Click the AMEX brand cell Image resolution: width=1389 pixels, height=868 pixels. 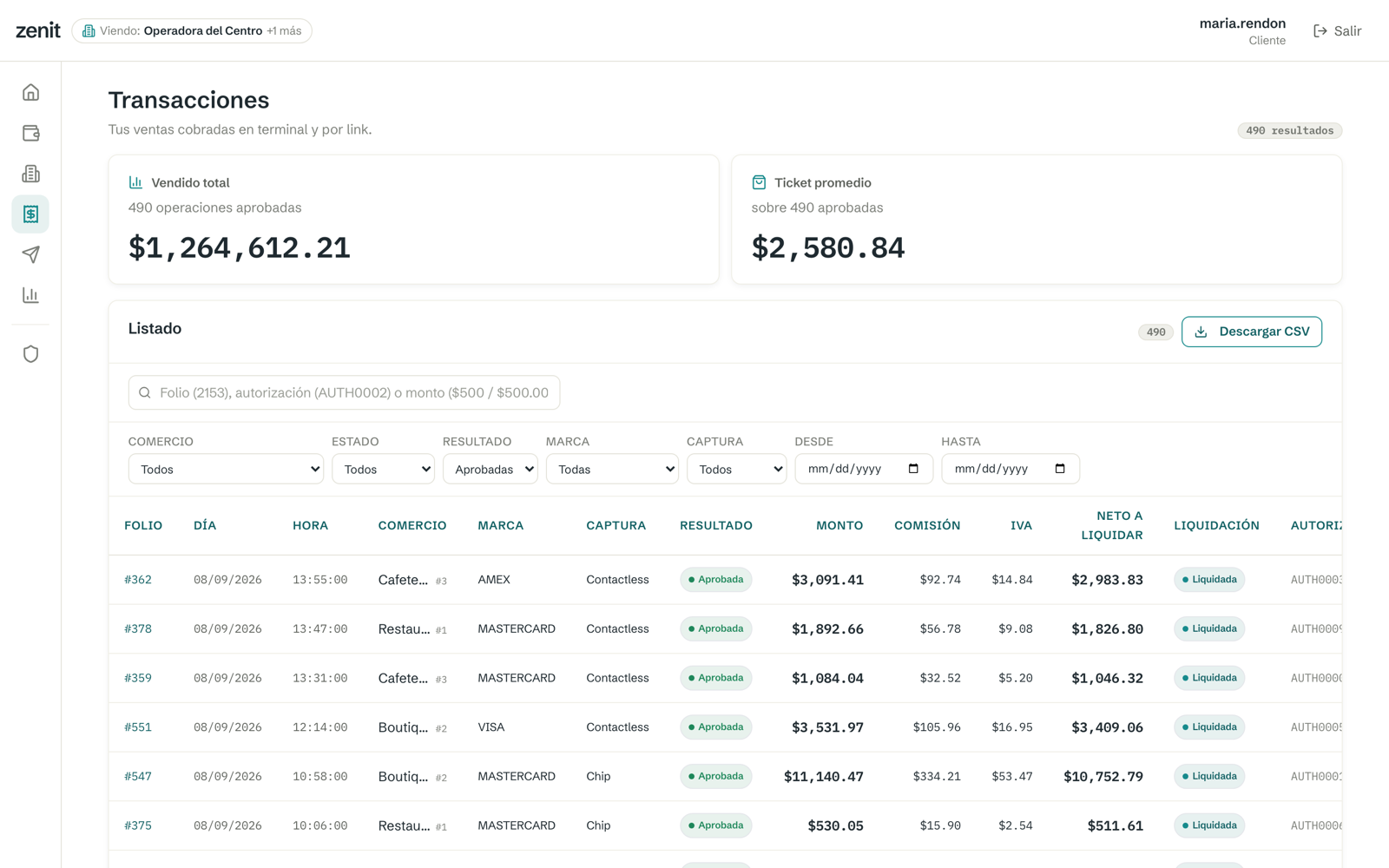coord(494,580)
